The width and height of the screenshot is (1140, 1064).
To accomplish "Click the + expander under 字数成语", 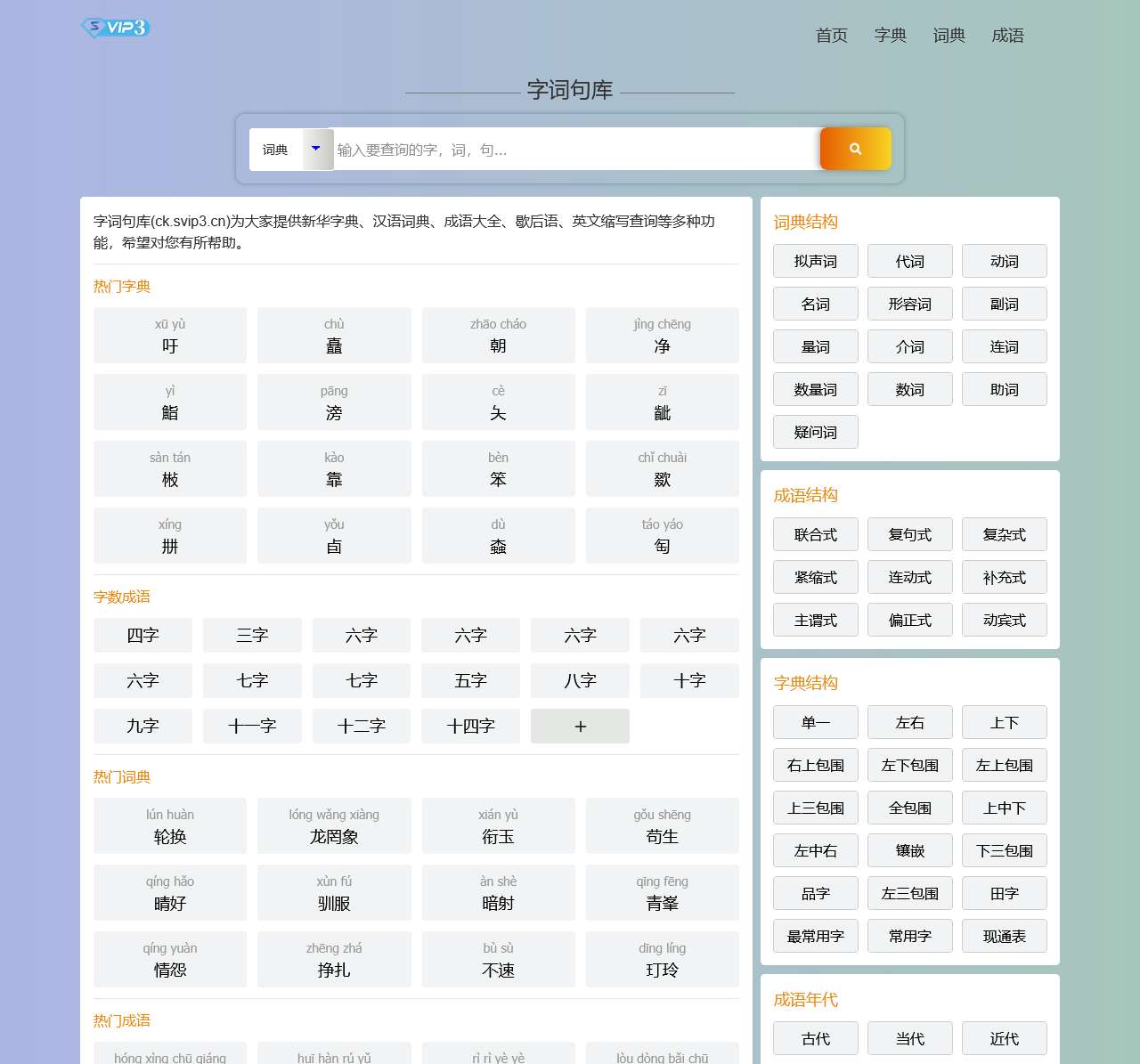I will 580,726.
